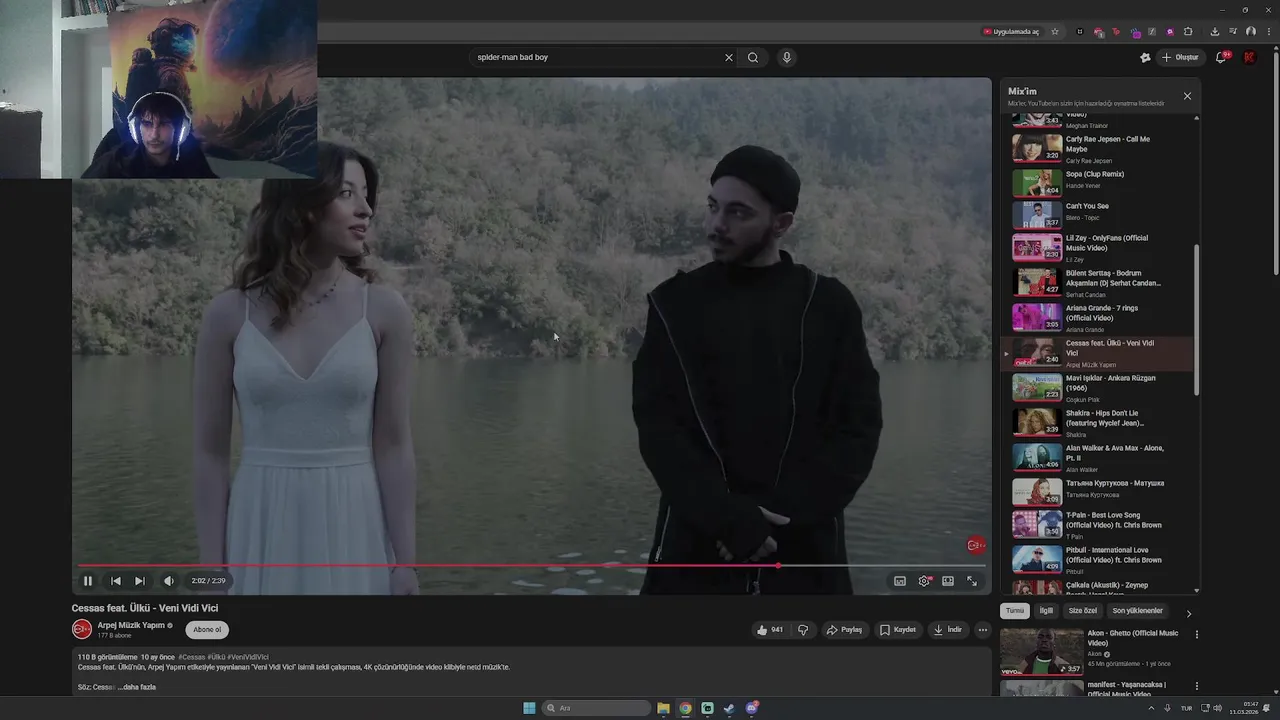Select current Cessas feat. Ülkü playlist item
This screenshot has width=1280, height=720.
pyautogui.click(x=1098, y=352)
